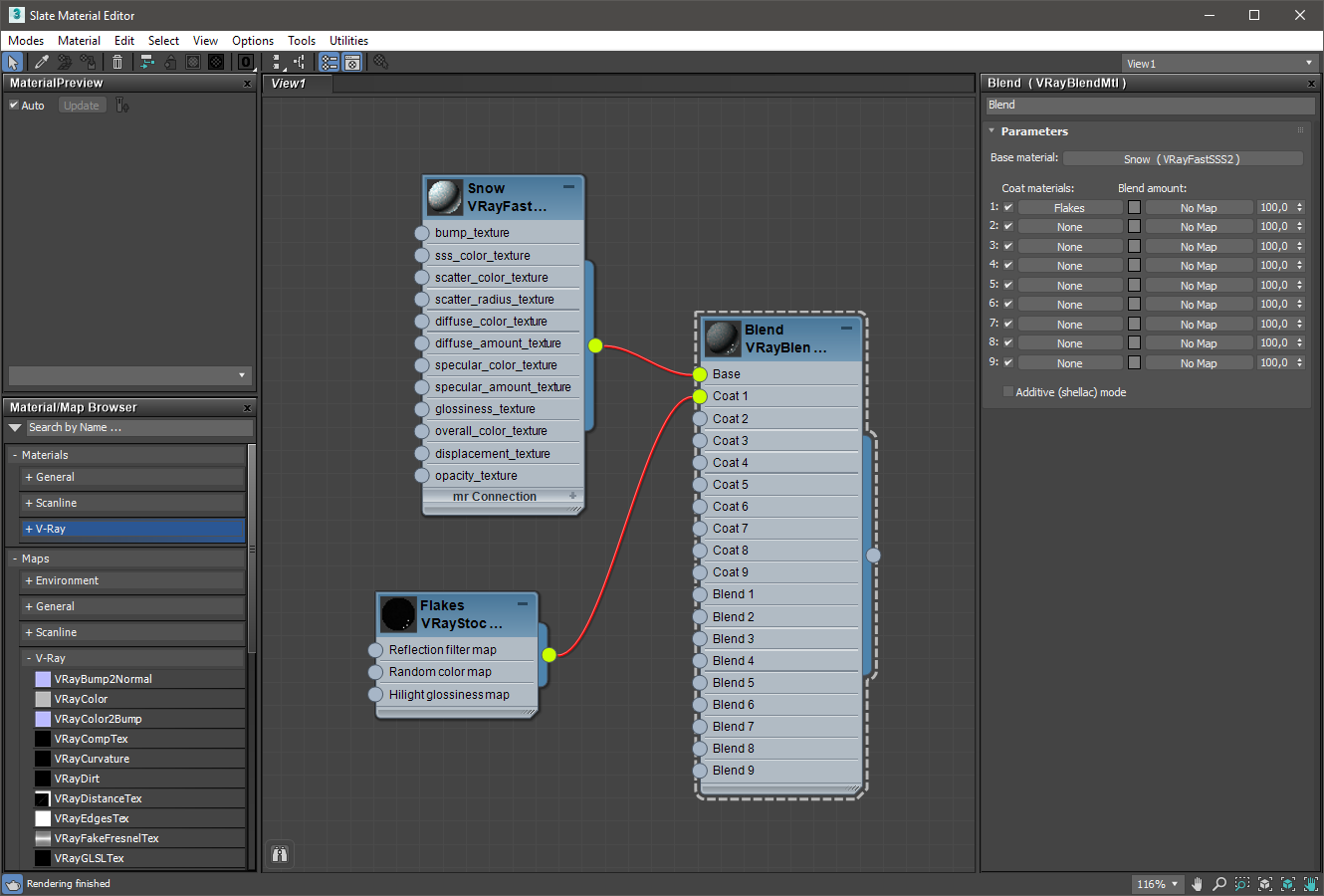This screenshot has height=896, width=1324.
Task: Click the Zoom Region tool icon
Action: point(1242,884)
